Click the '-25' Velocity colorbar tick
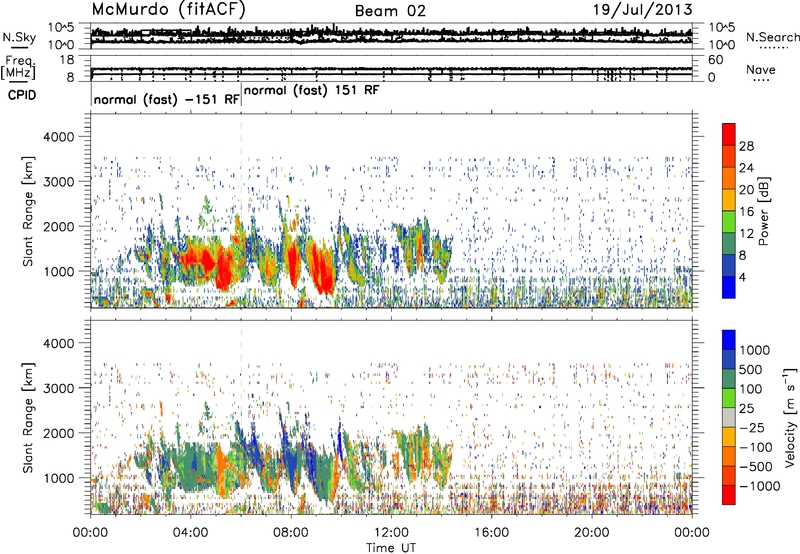This screenshot has width=800, height=554. tap(752, 427)
